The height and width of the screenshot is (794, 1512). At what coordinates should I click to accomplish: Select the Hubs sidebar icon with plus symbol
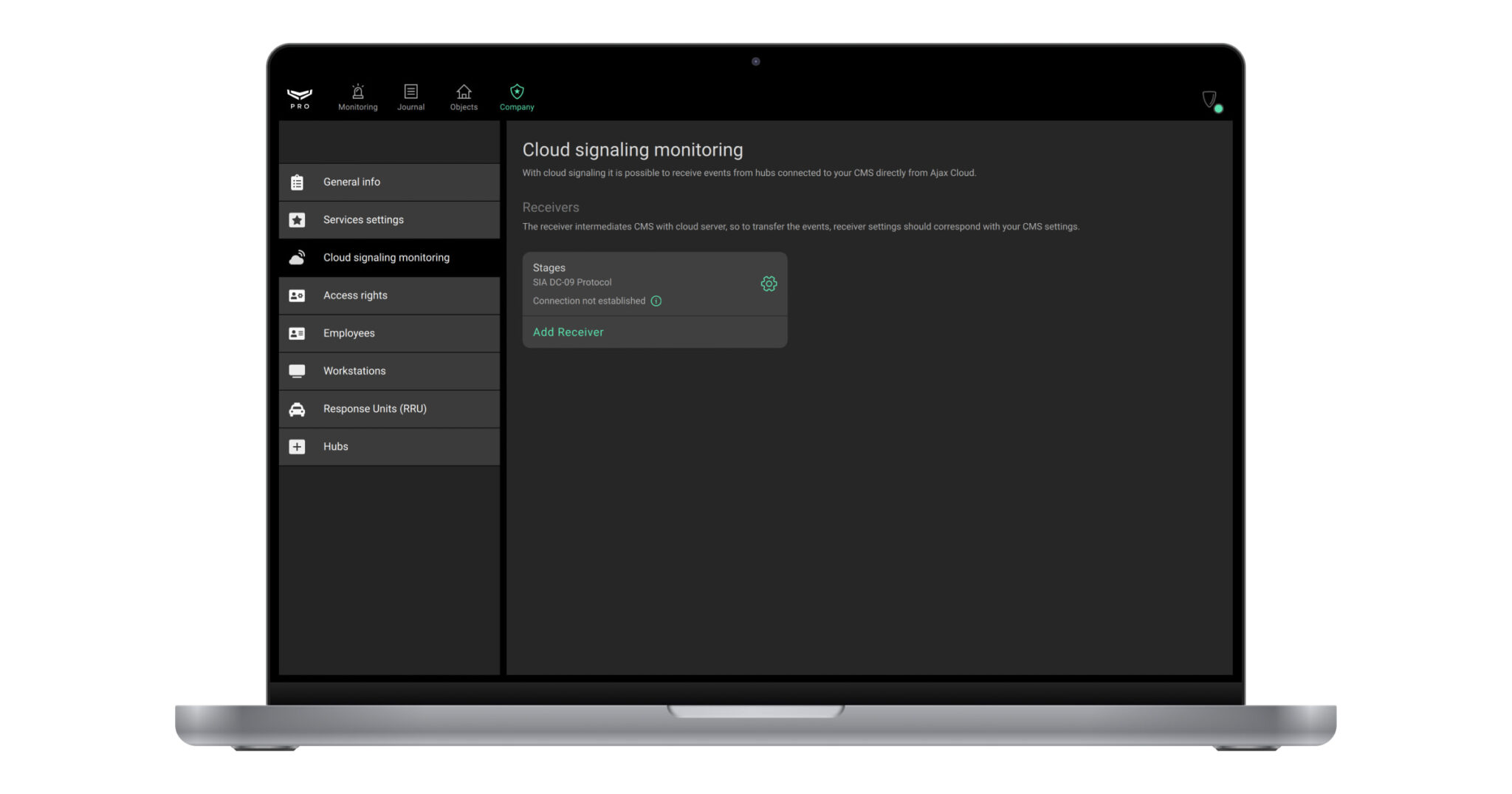point(297,446)
